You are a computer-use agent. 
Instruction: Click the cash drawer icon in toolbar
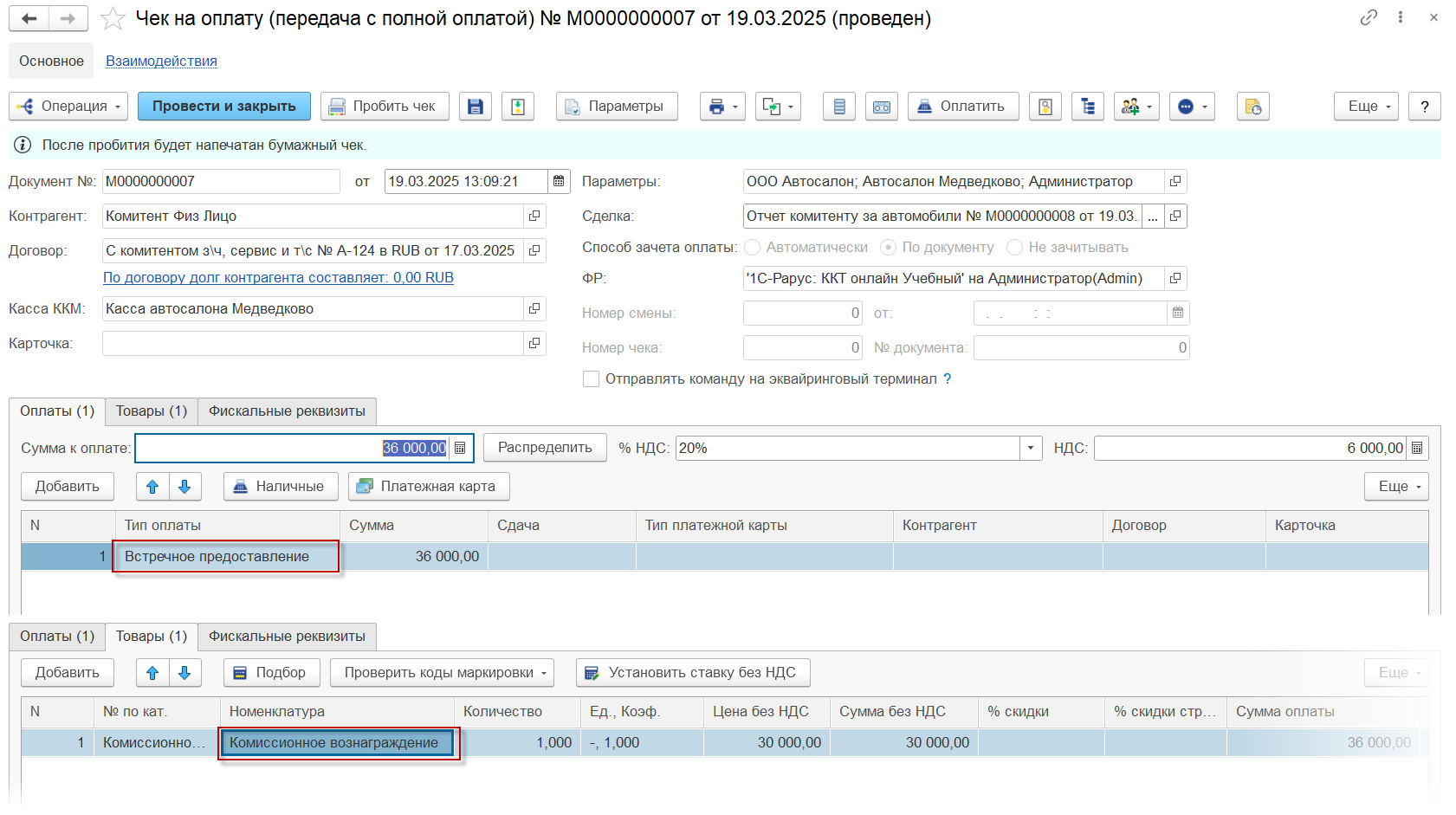[x=882, y=107]
